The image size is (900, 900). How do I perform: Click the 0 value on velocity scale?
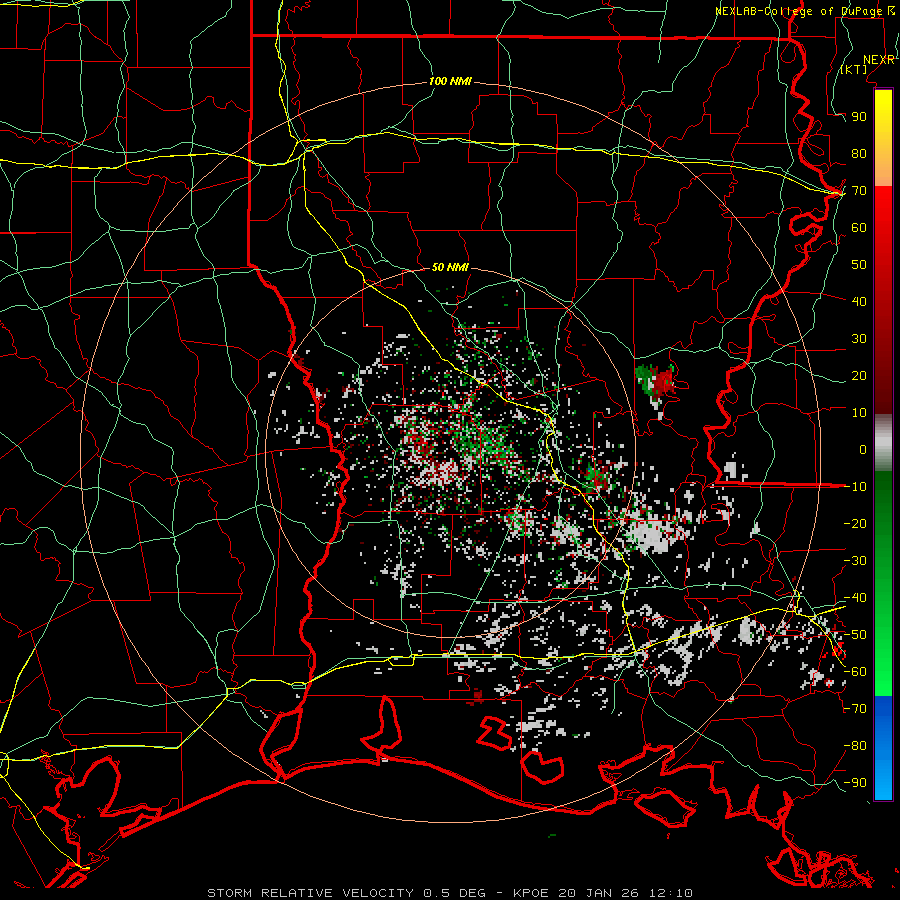pyautogui.click(x=863, y=450)
